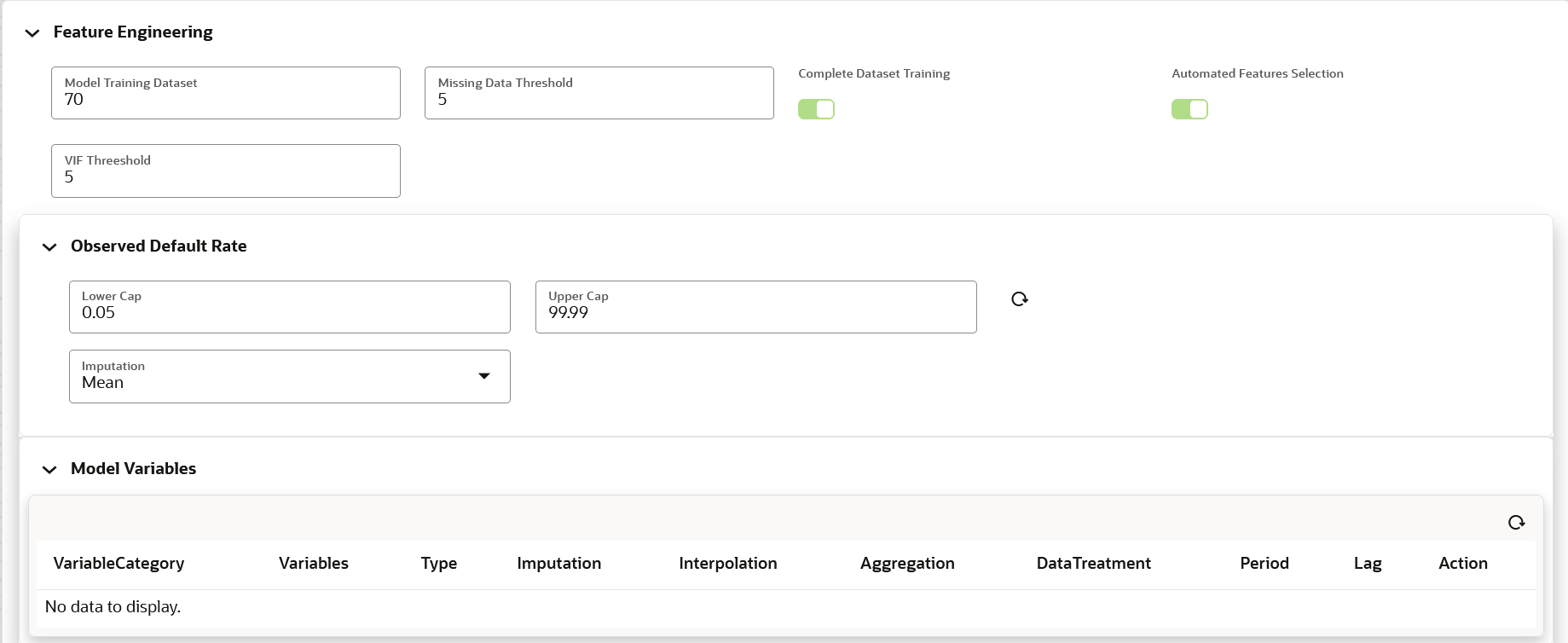Image resolution: width=1568 pixels, height=643 pixels.
Task: Click the Type column header
Action: (439, 563)
